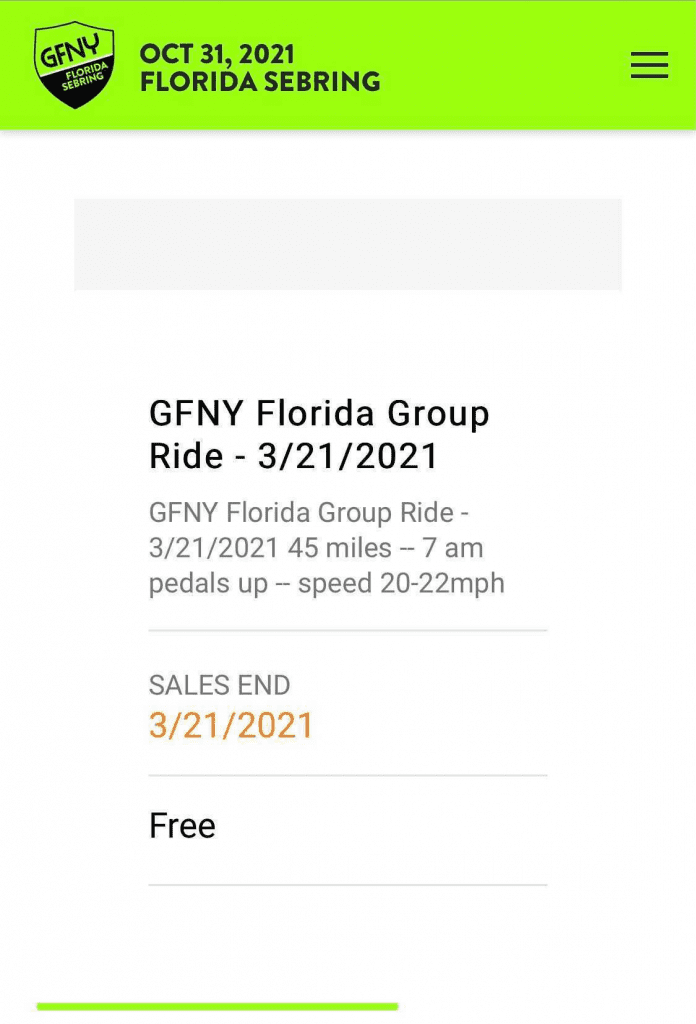Click the '3/21/2021 45 miles -- 7 am' line
Image resolution: width=696 pixels, height=1024 pixels.
(316, 548)
